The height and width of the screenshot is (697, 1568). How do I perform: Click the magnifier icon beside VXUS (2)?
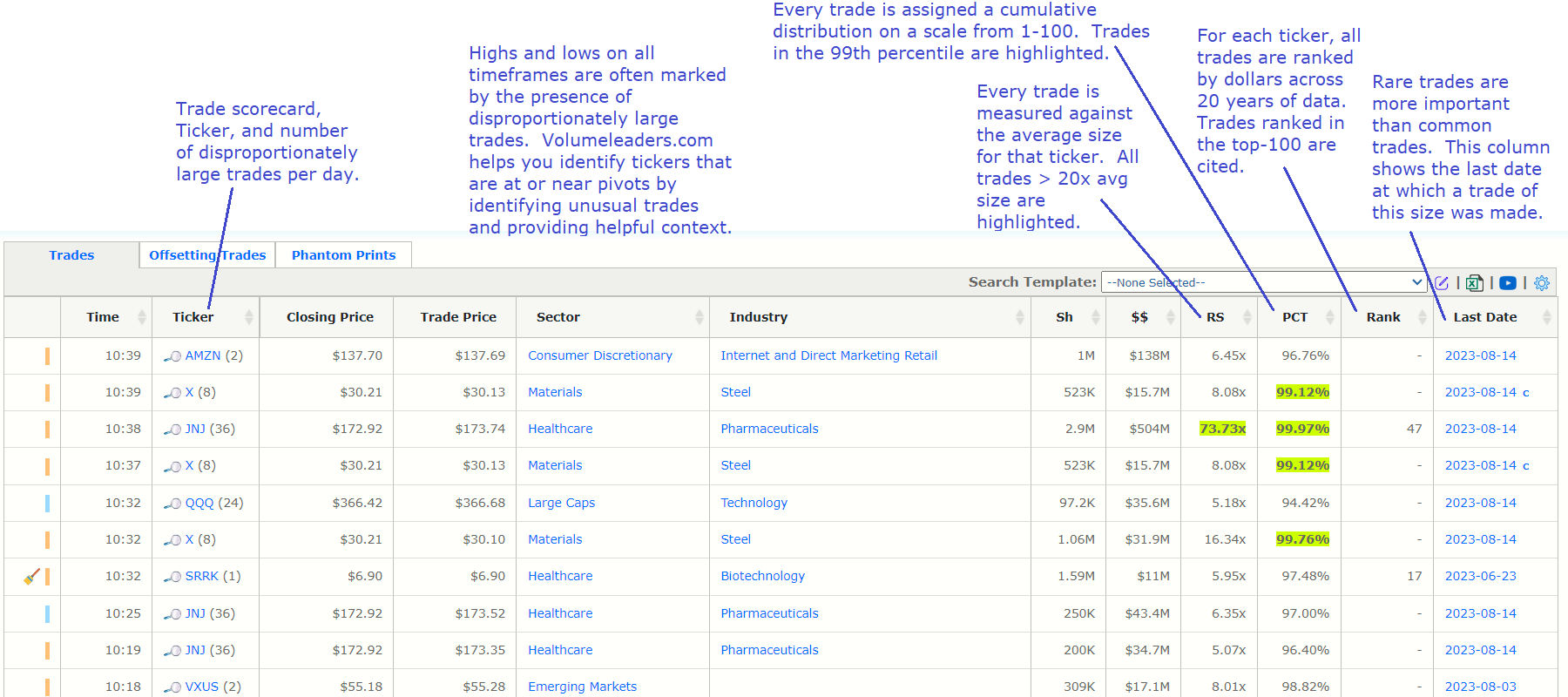coord(172,687)
